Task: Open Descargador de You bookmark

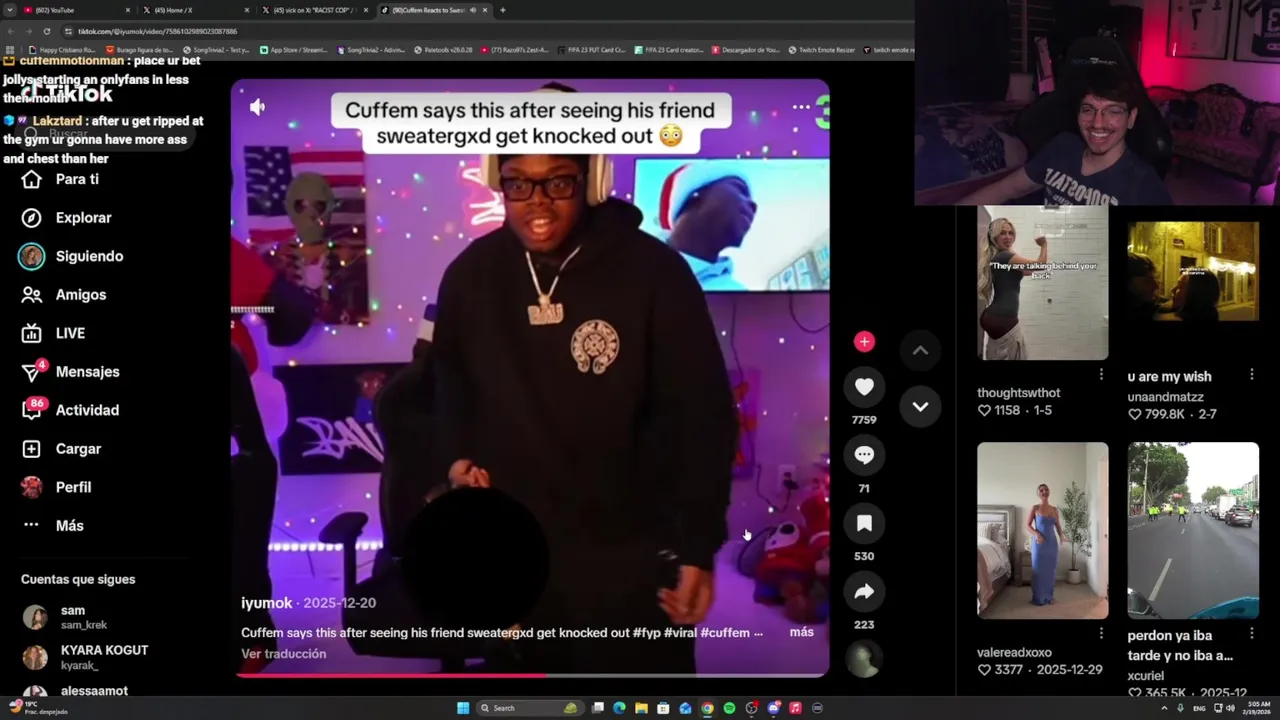Action: [746, 49]
